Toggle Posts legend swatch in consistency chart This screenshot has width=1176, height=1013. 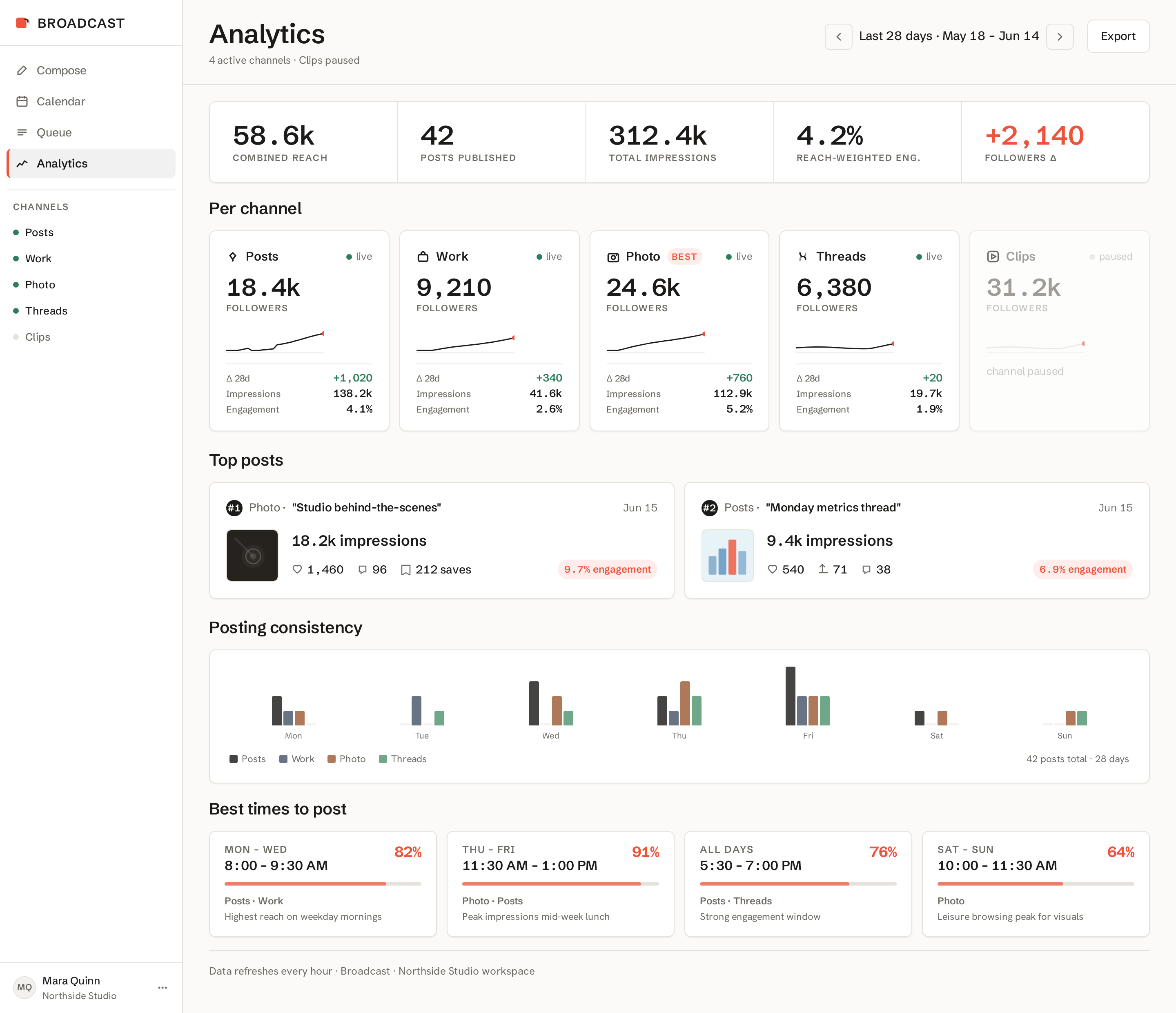point(233,759)
